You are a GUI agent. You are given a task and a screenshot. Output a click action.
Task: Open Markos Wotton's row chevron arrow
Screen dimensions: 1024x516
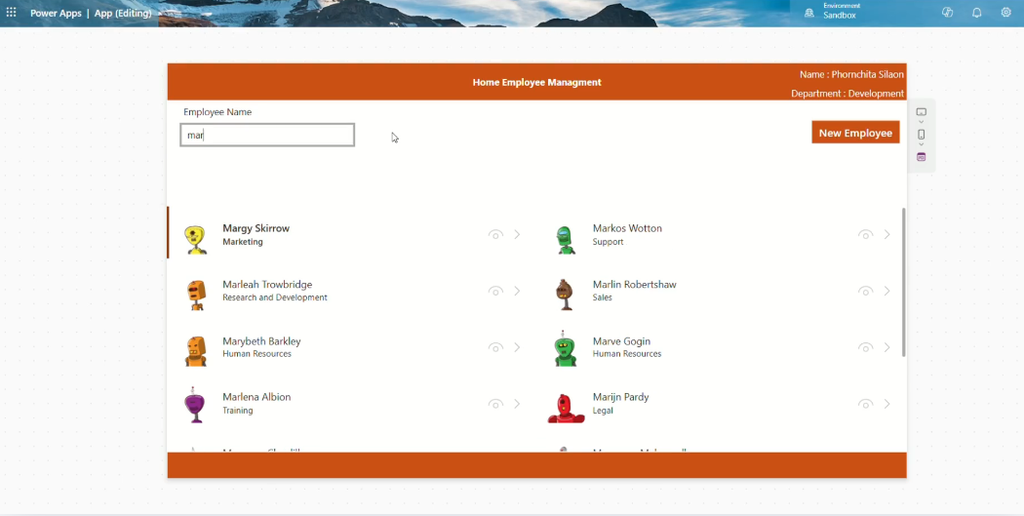pyautogui.click(x=887, y=234)
